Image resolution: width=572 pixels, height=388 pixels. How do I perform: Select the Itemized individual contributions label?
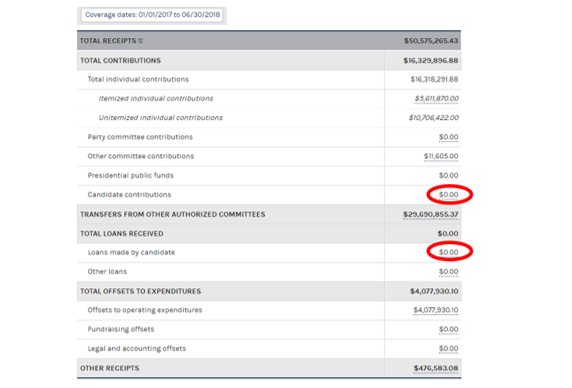pyautogui.click(x=156, y=98)
